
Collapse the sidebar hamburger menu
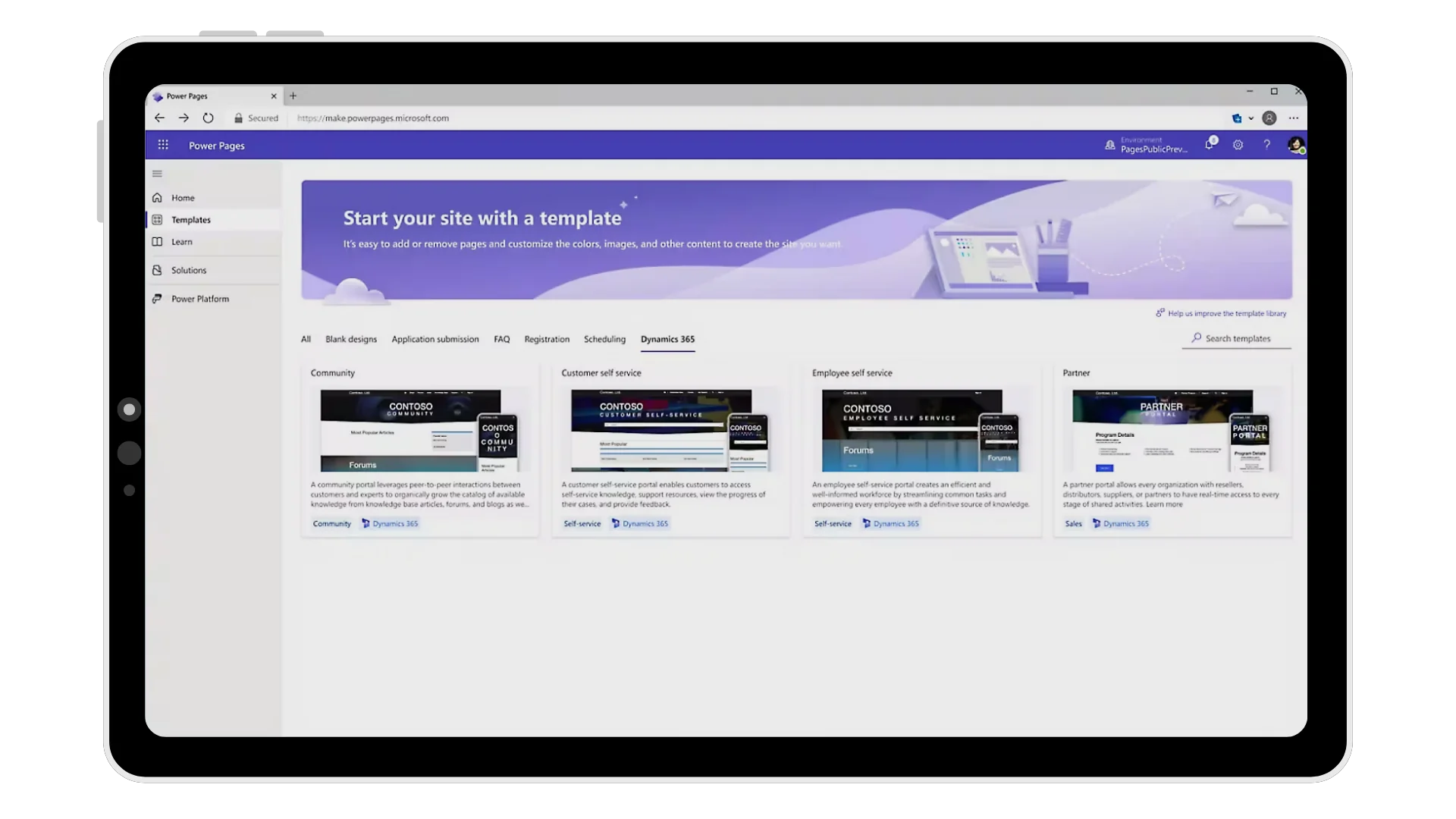click(157, 174)
